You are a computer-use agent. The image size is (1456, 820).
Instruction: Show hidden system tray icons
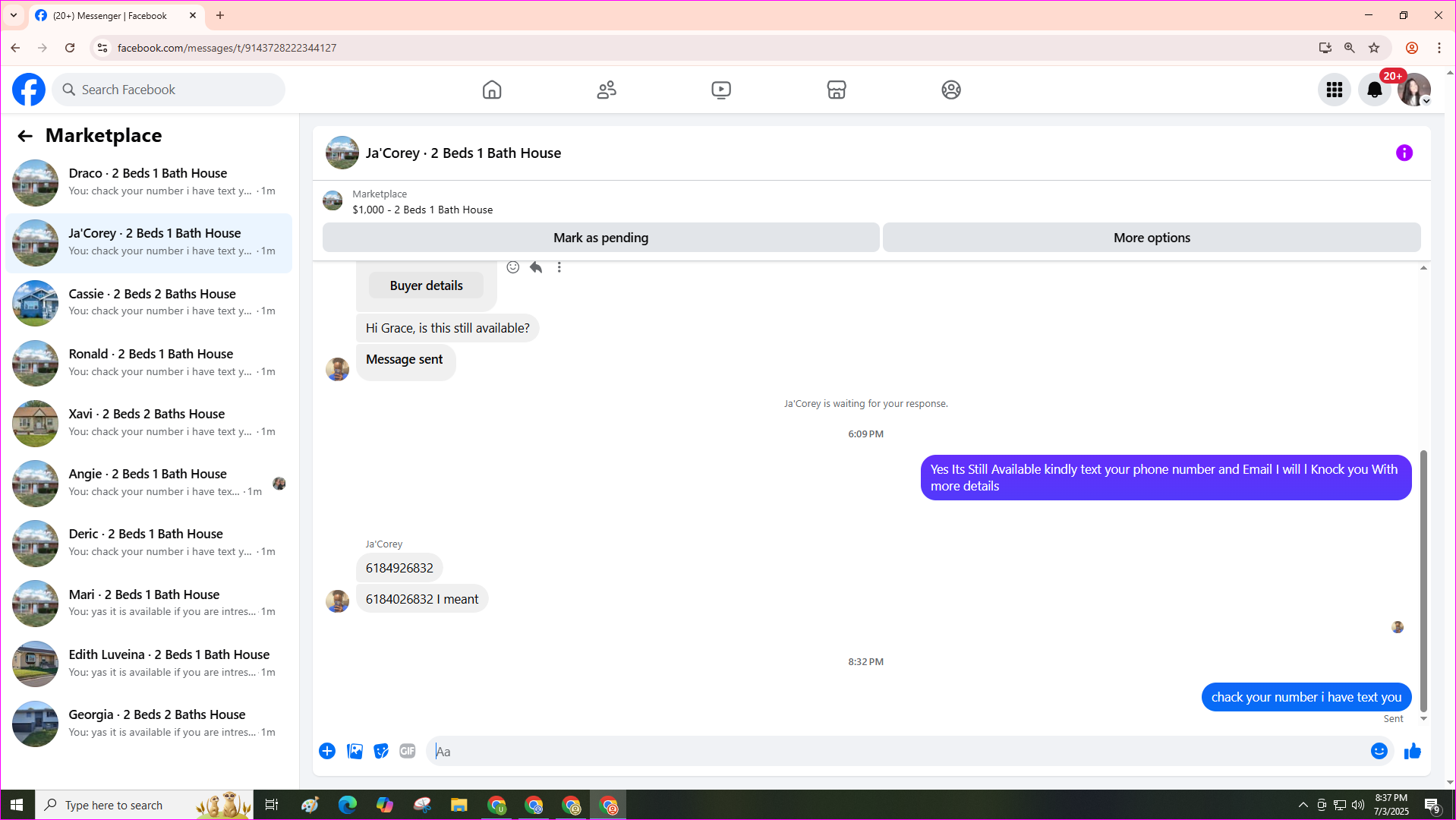pos(1303,805)
